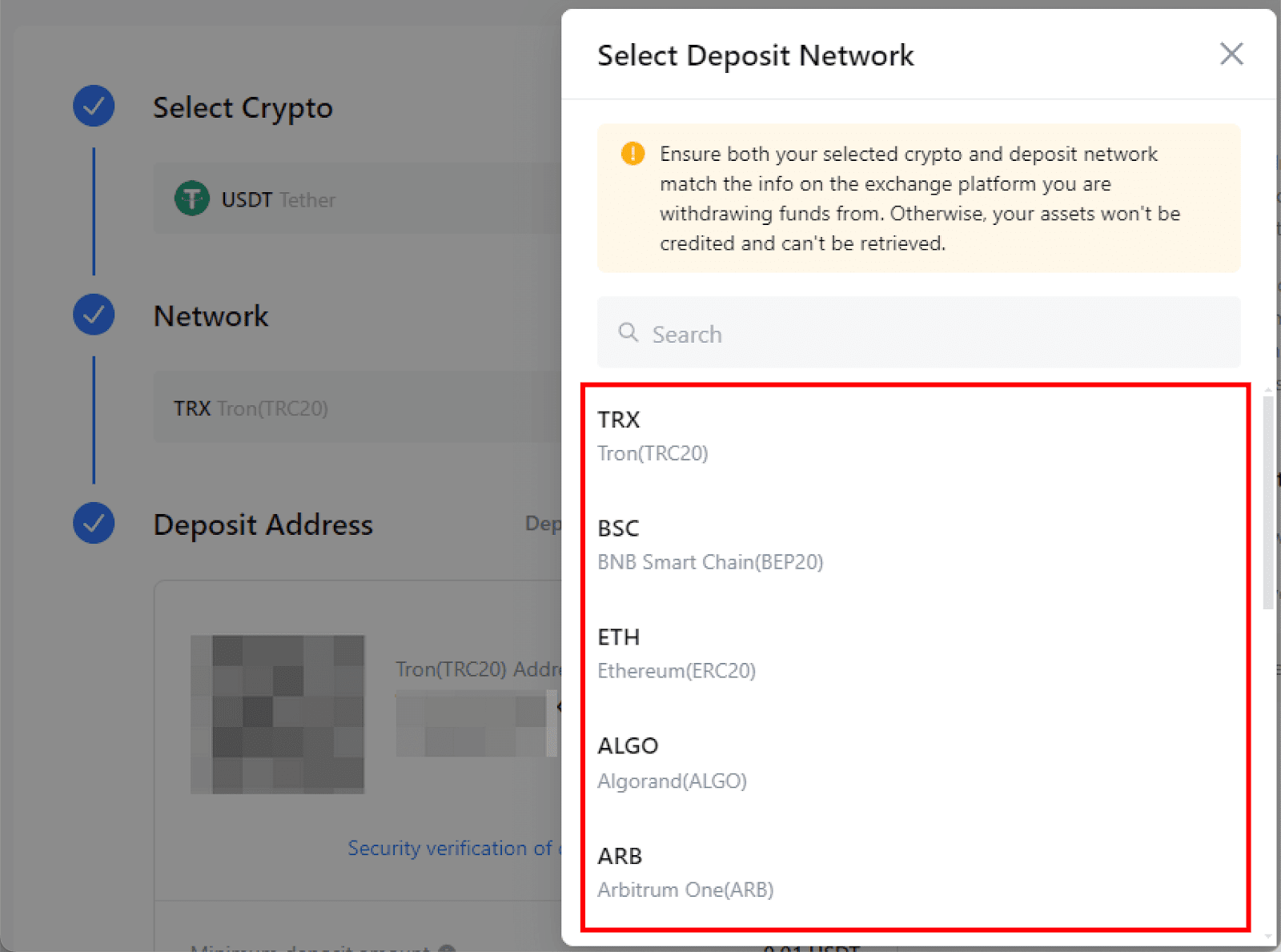This screenshot has width=1281, height=952.
Task: Click the Select Crypto step heading
Action: [243, 108]
